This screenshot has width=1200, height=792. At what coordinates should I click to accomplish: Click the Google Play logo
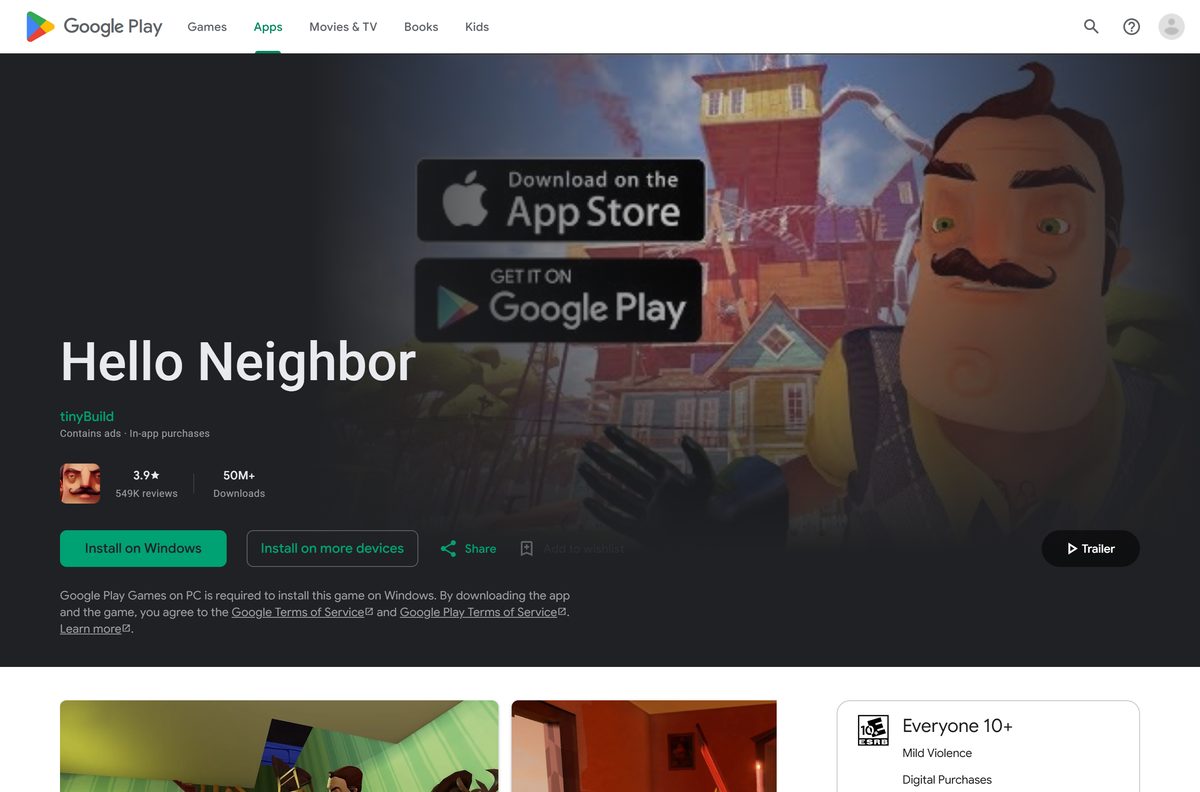tap(94, 27)
